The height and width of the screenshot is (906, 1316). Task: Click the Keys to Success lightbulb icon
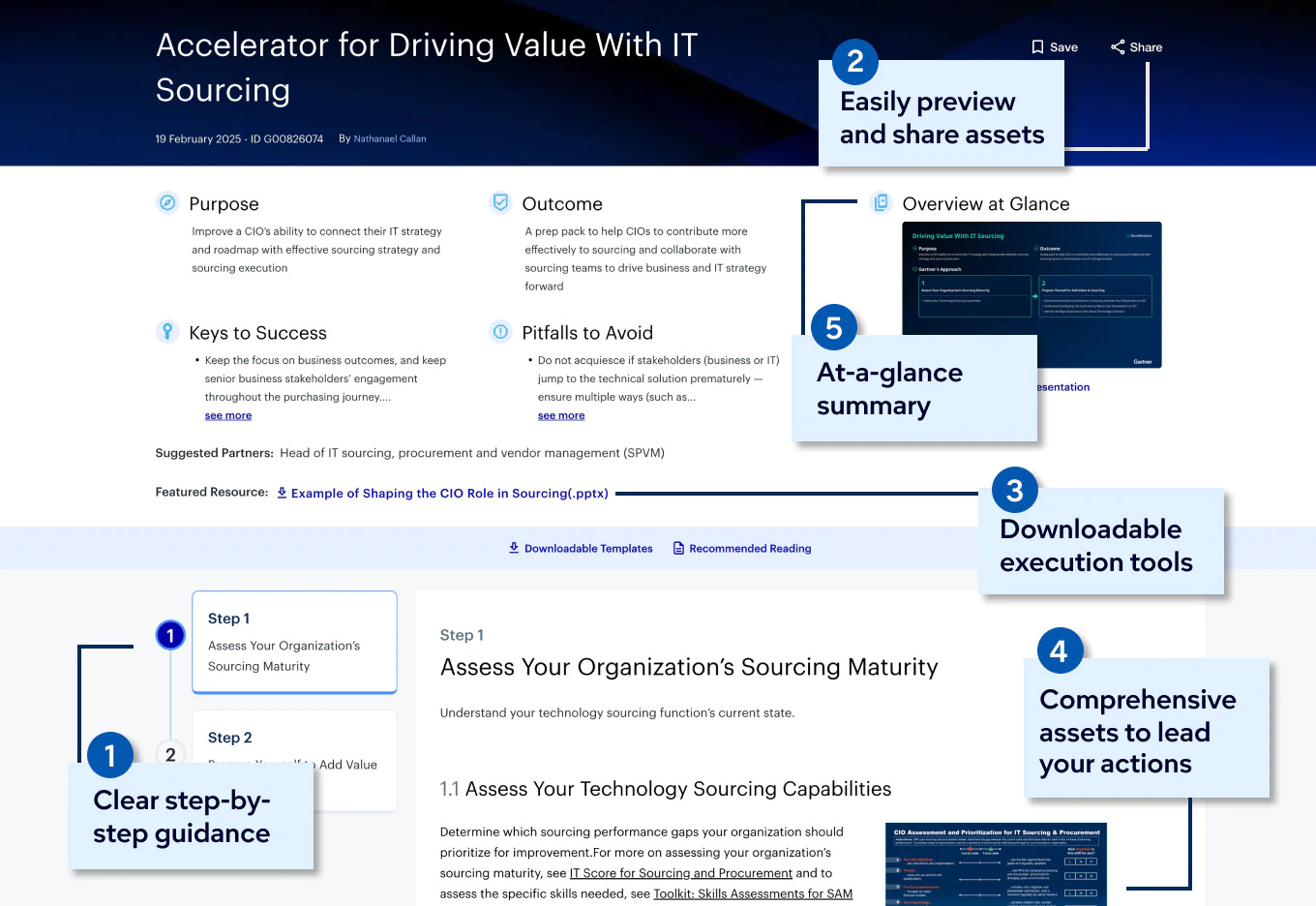pyautogui.click(x=166, y=332)
